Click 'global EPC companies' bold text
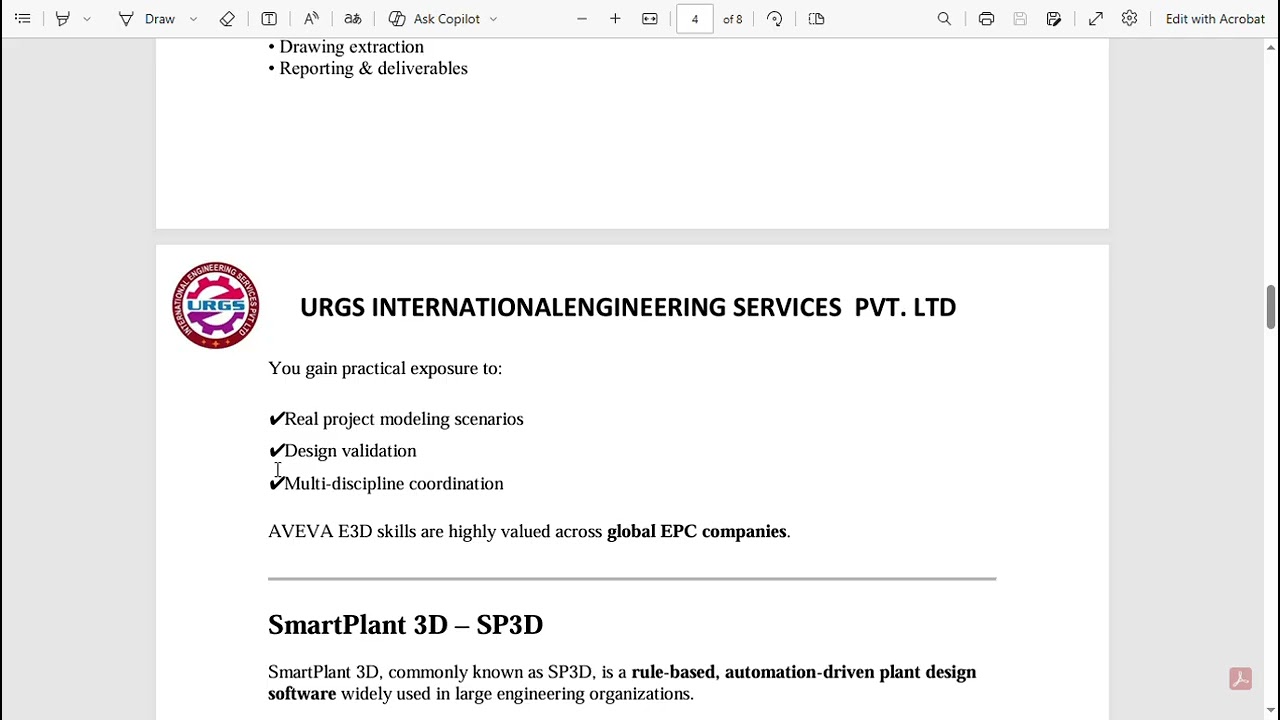Screen dimensions: 1280x720 click(x=697, y=531)
